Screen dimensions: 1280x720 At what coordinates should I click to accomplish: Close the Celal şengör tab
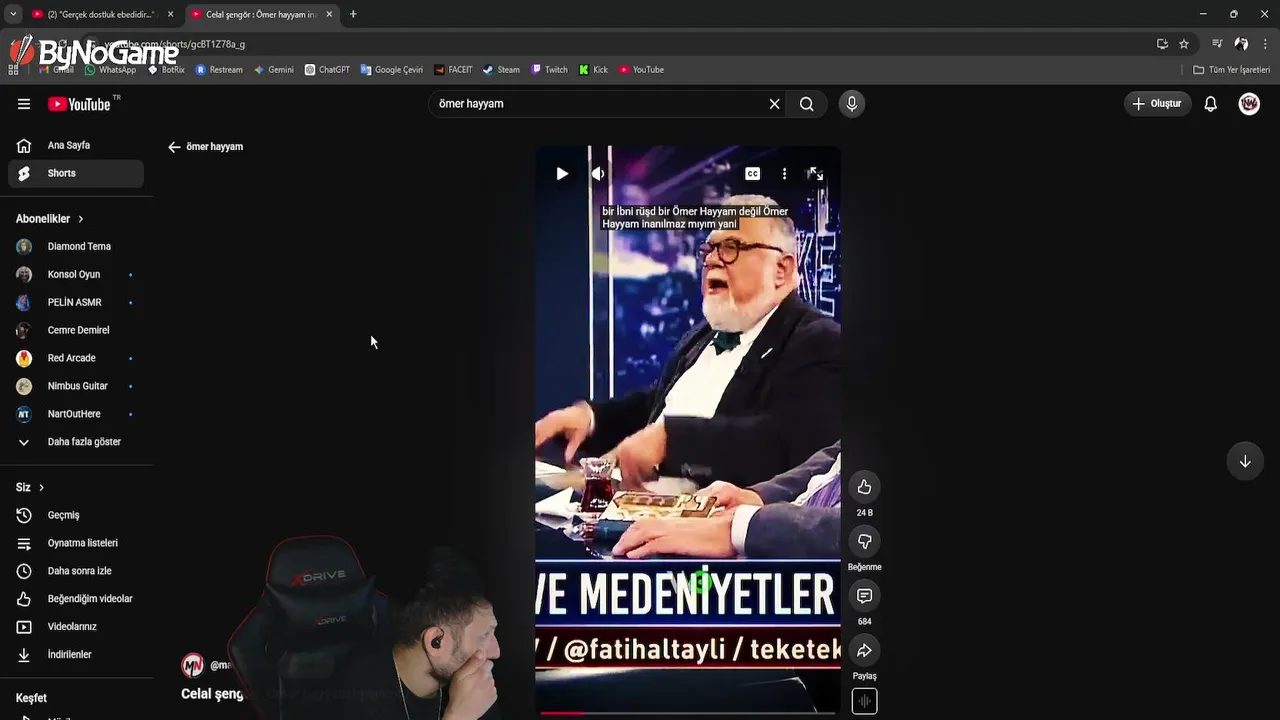(x=329, y=14)
